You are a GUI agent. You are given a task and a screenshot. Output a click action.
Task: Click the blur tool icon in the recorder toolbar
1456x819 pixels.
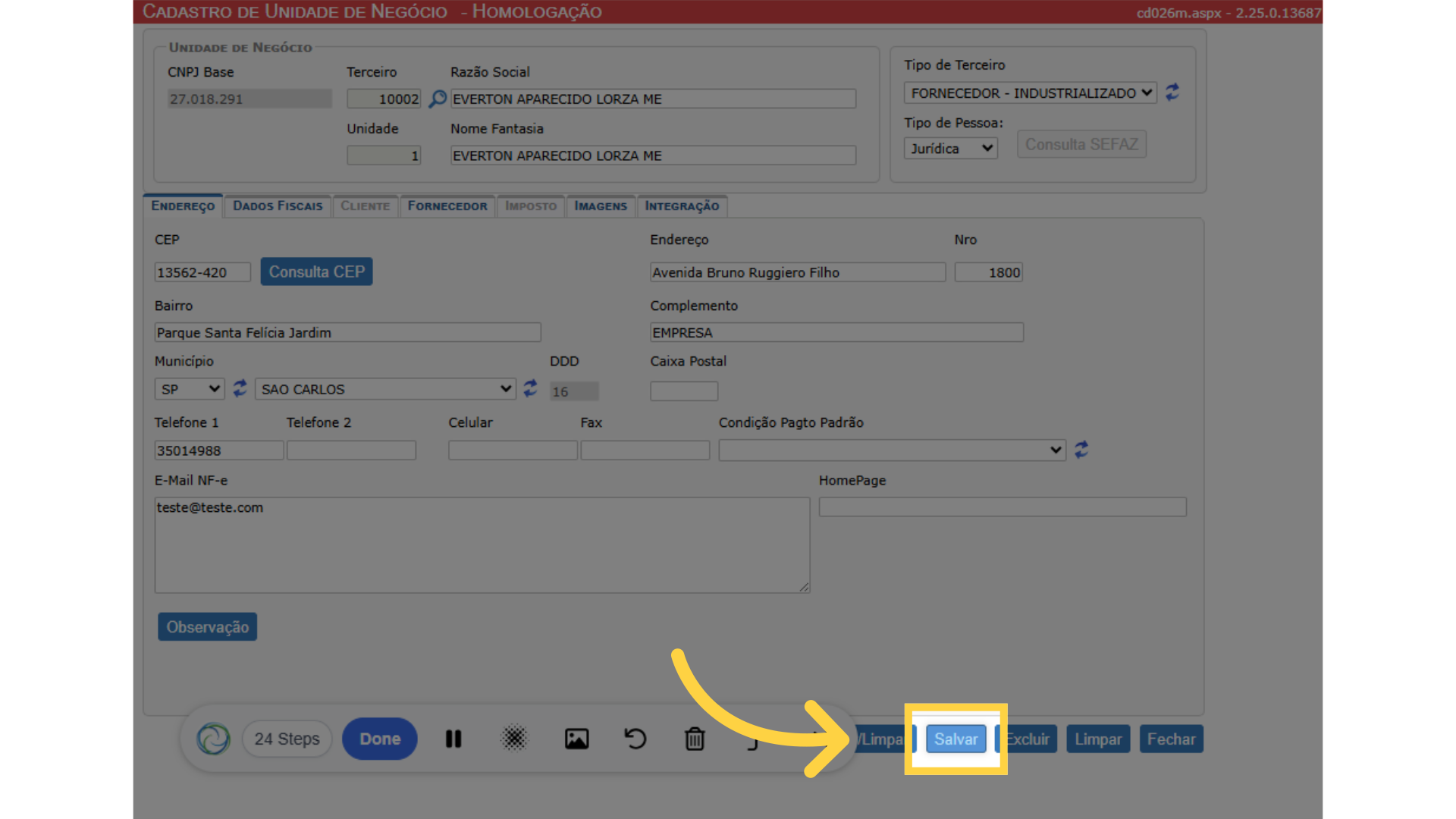(514, 739)
